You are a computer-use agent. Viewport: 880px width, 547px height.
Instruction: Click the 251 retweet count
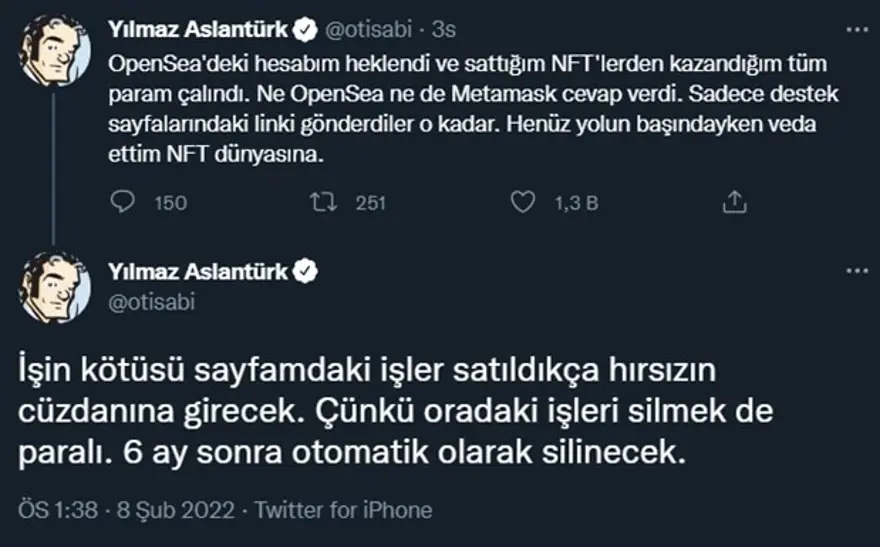pos(370,203)
